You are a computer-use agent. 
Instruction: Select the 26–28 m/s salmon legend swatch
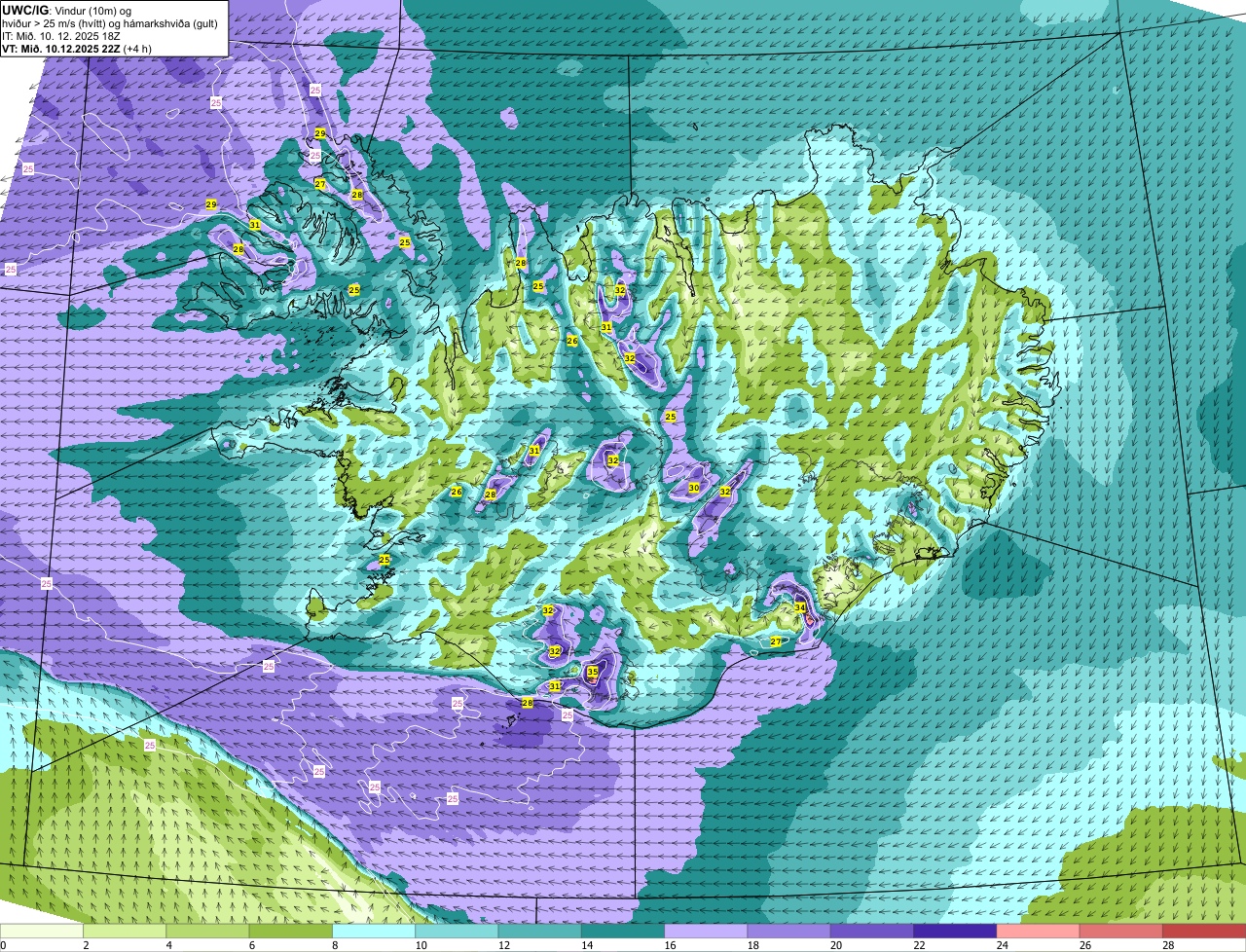point(1121,931)
